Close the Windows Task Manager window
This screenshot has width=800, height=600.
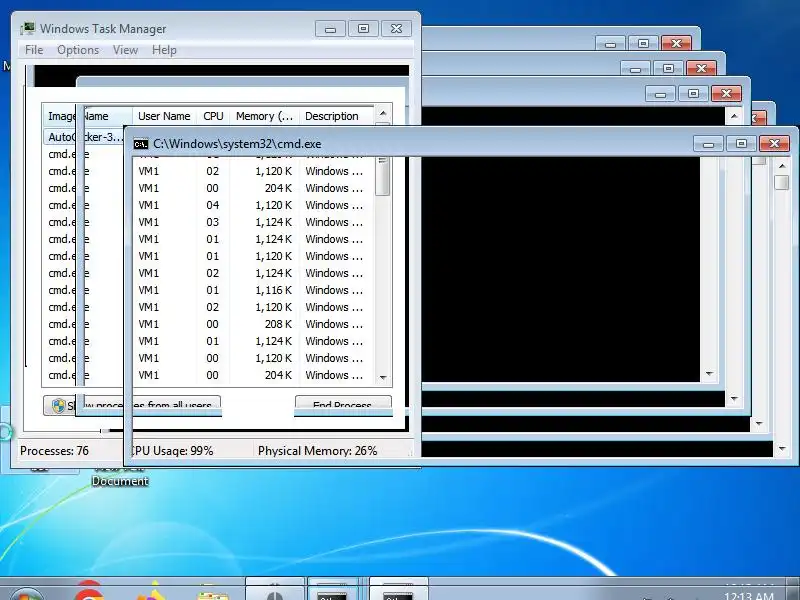[x=396, y=29]
